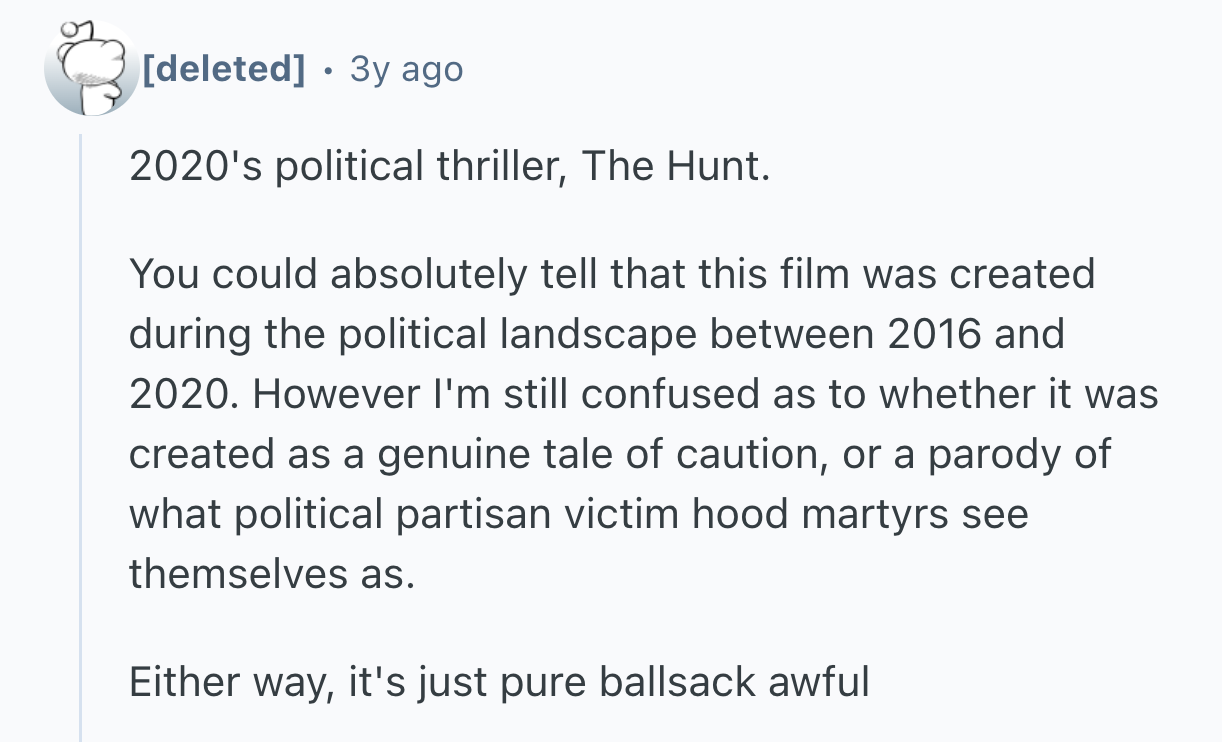Image resolution: width=1222 pixels, height=742 pixels.
Task: Click the word "awful" ending the comment
Action: click(818, 682)
